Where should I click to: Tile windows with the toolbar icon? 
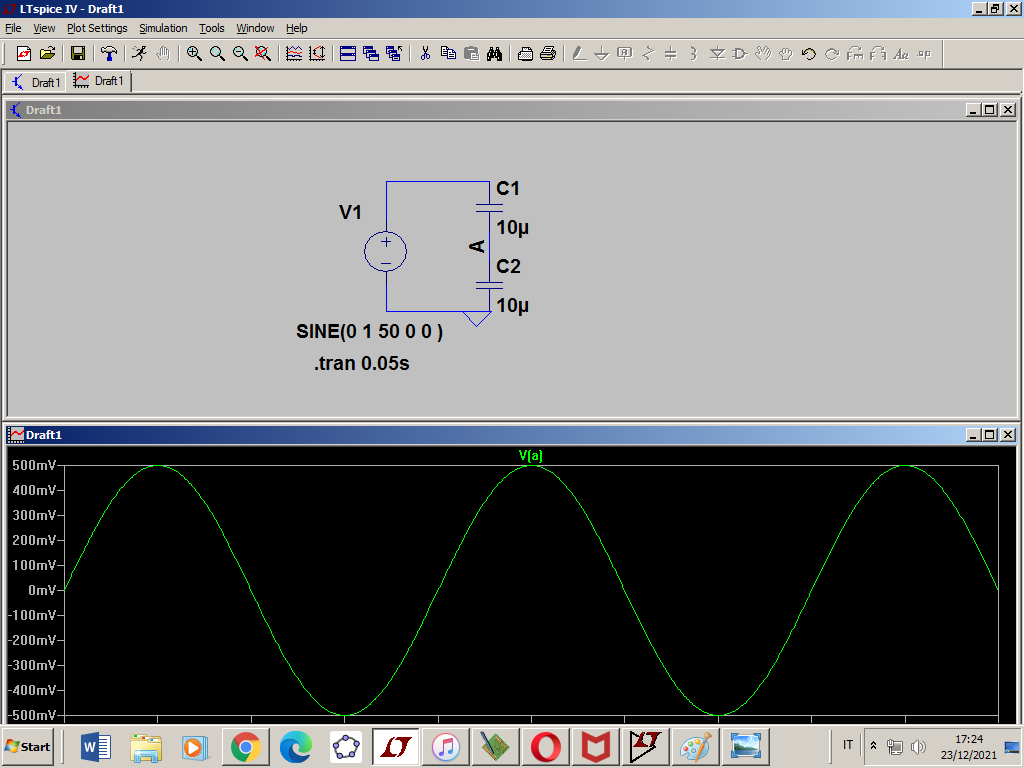[348, 54]
